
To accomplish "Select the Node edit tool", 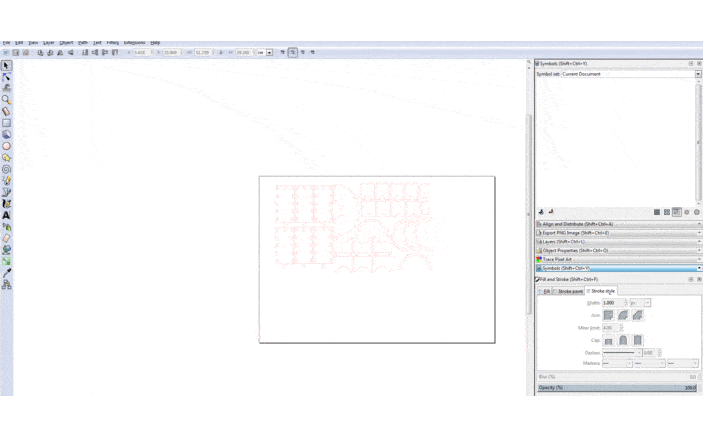I will tap(6, 77).
